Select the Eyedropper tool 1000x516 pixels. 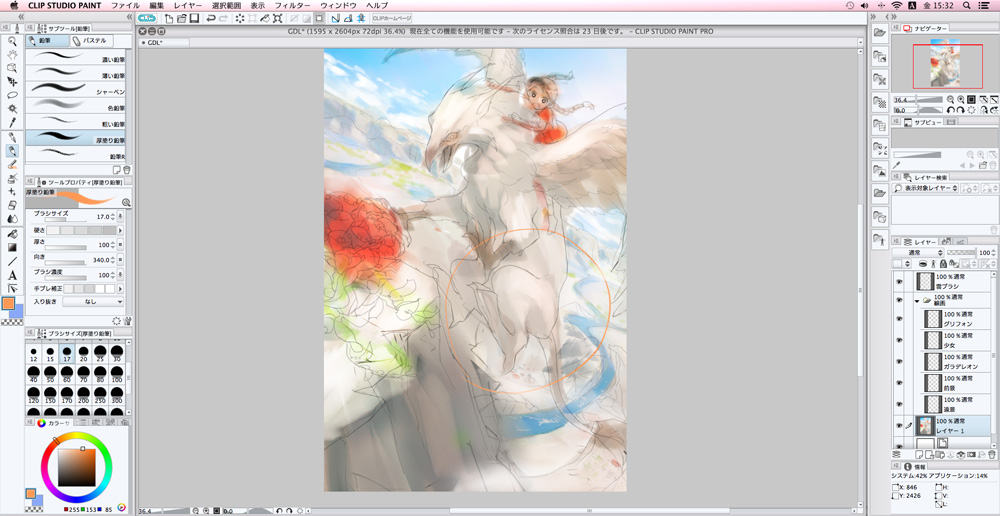point(12,122)
